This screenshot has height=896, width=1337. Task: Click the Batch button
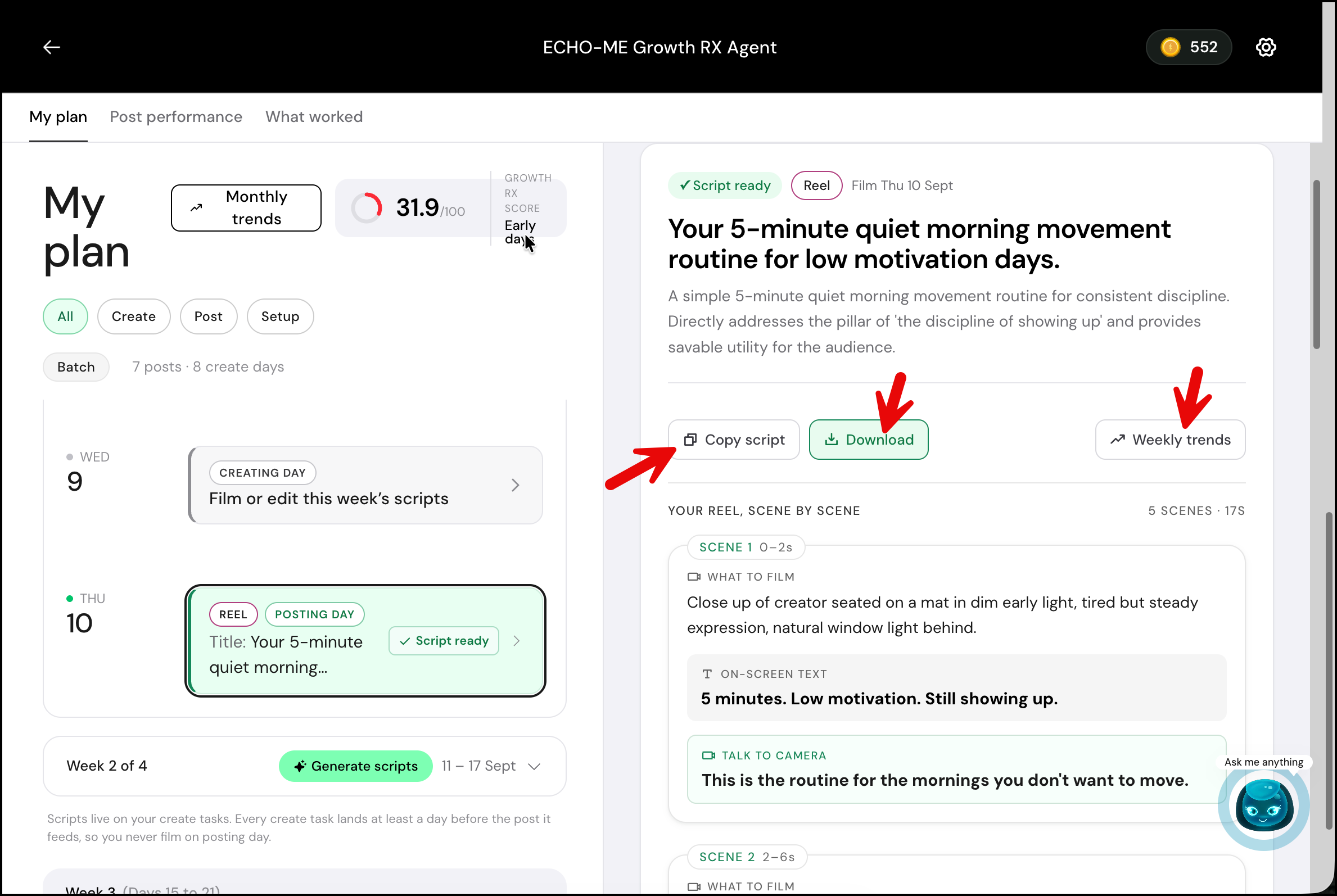pyautogui.click(x=76, y=367)
